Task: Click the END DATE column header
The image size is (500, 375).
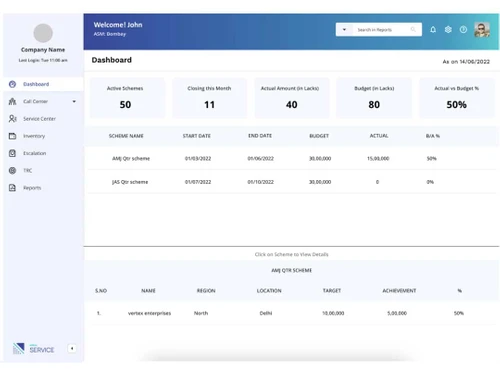Action: (x=260, y=136)
